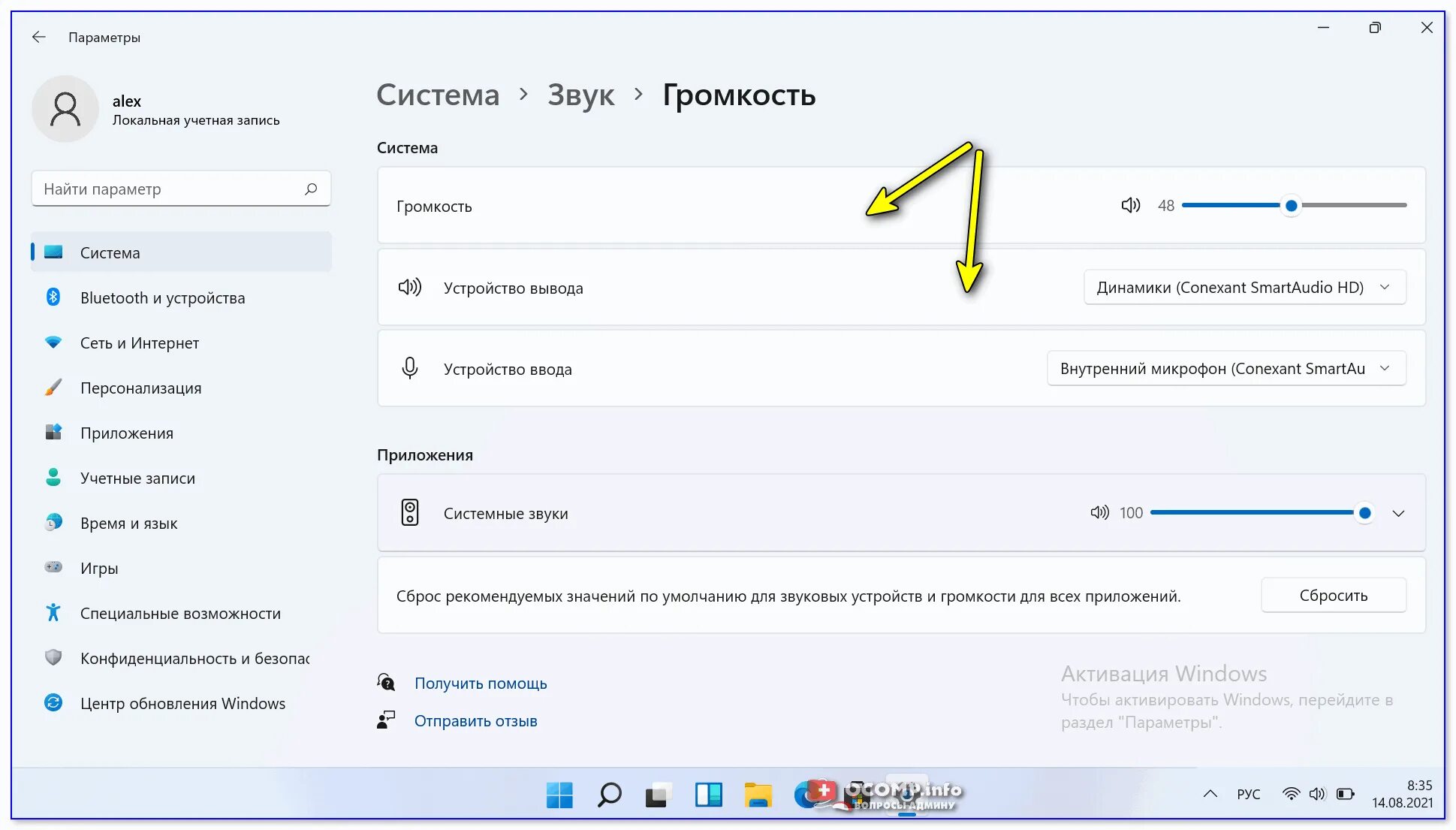Open Task View icon on taskbar
The image size is (1456, 830).
[659, 794]
